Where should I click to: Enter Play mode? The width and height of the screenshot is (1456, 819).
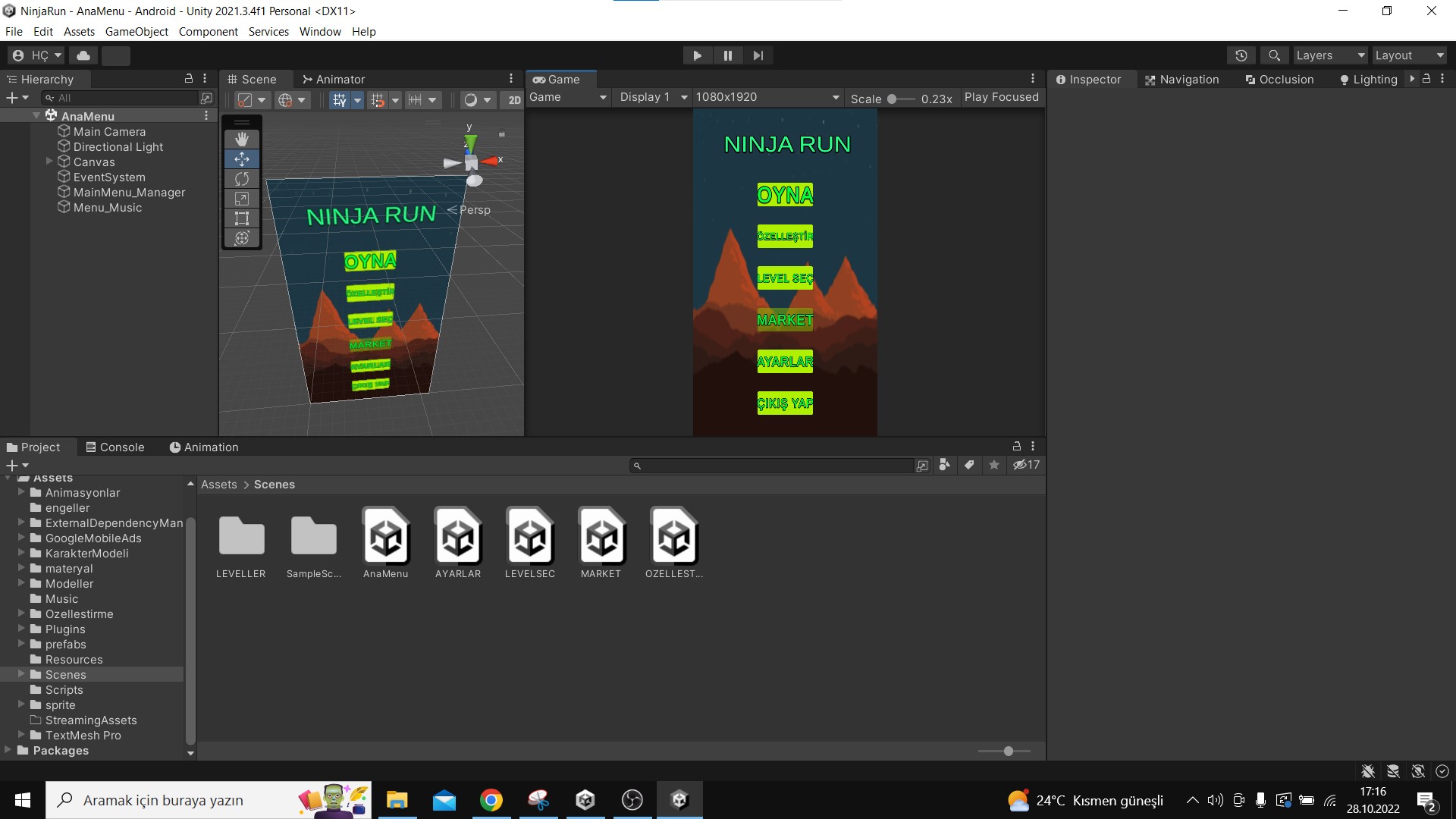coord(697,55)
